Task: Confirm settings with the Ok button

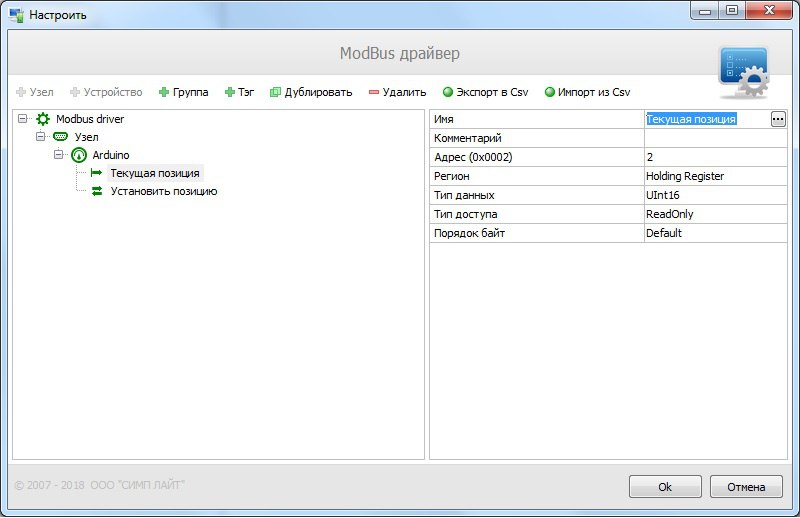Action: (665, 487)
